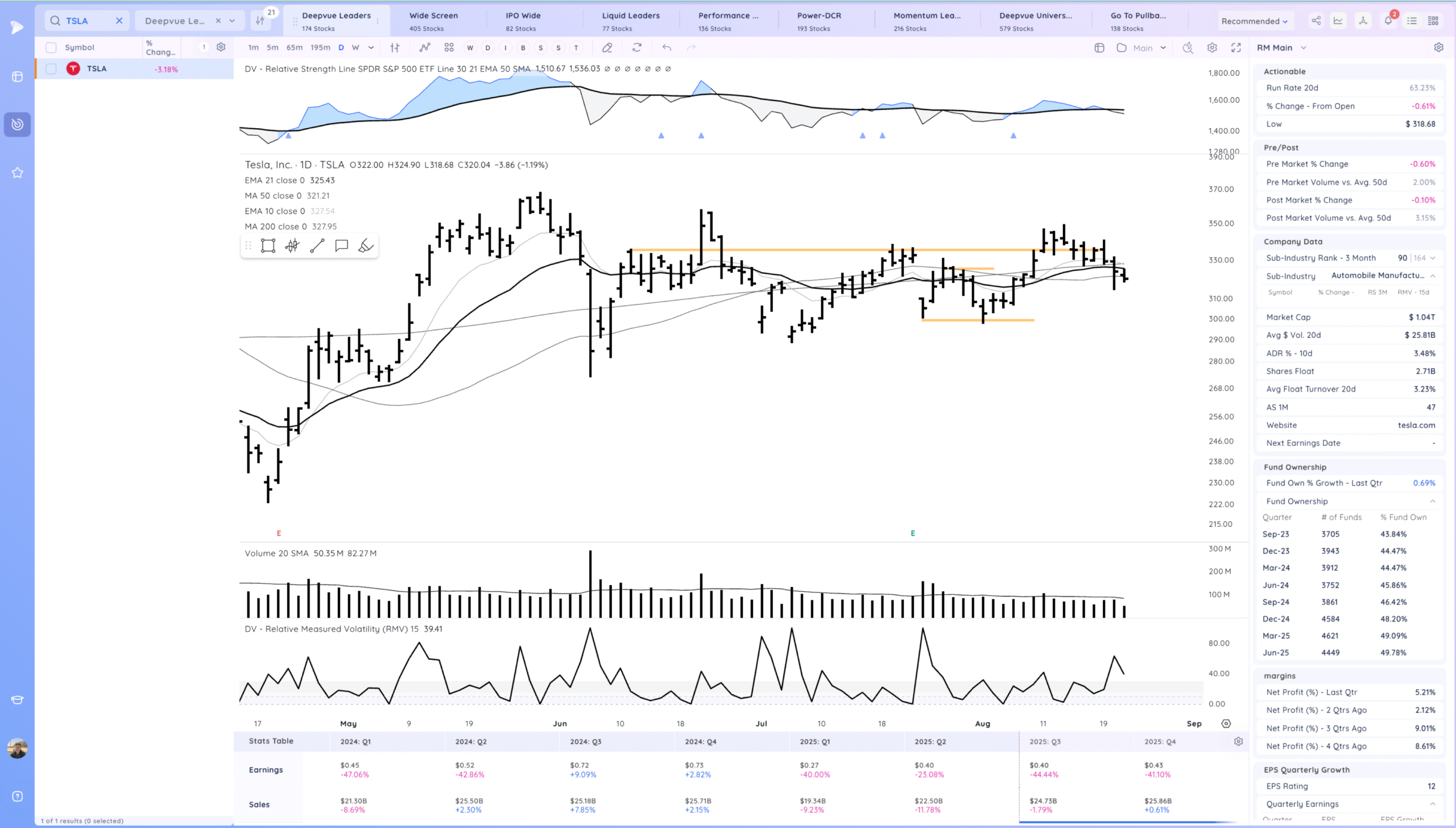
Task: Open chart settings gear icon
Action: [x=1212, y=48]
